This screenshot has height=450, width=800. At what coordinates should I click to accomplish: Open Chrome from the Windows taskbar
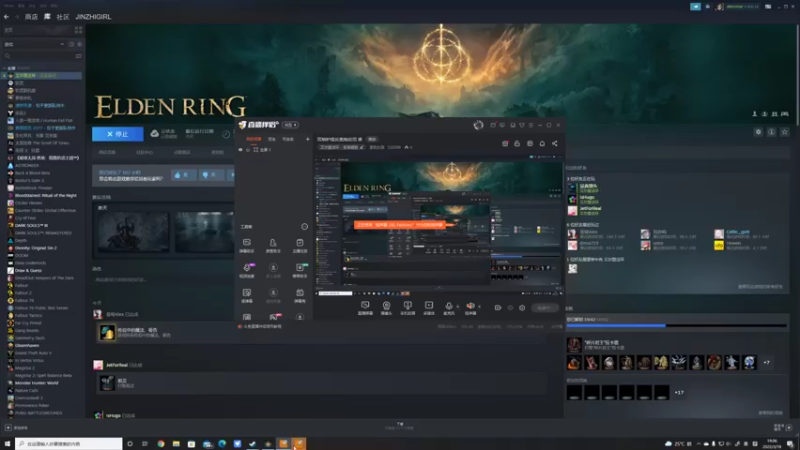[x=161, y=444]
